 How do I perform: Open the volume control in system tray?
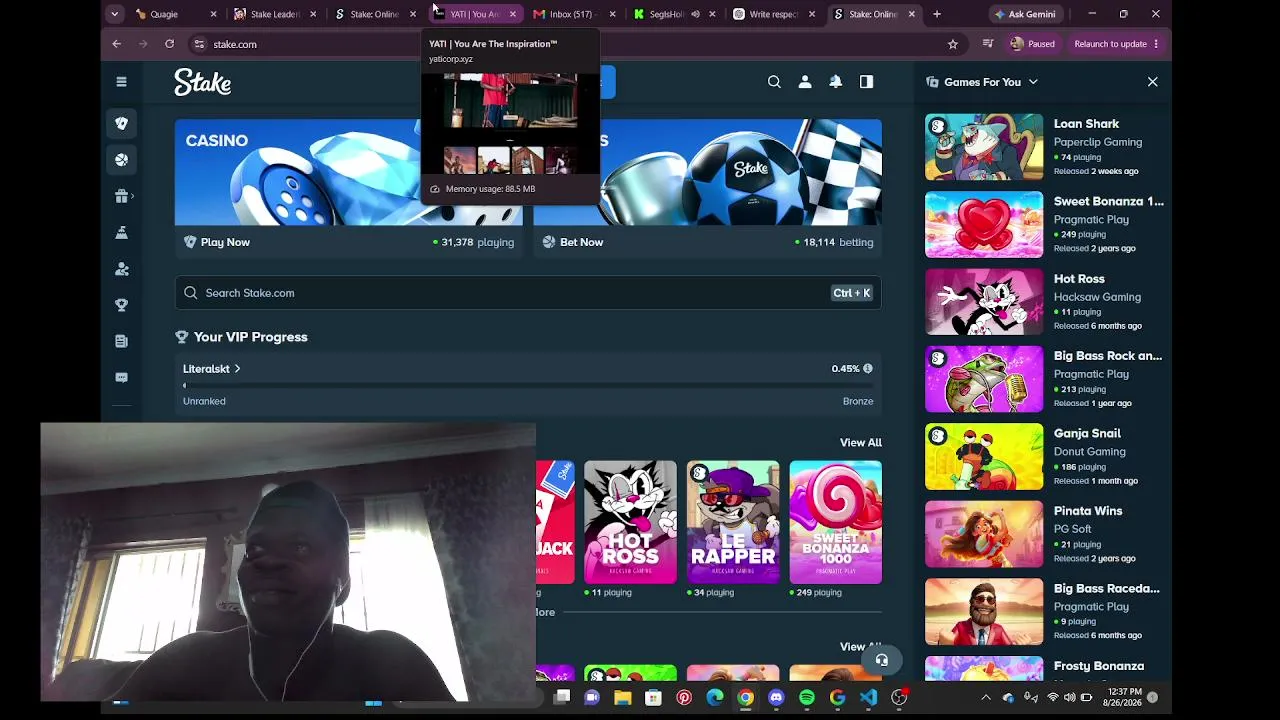(1069, 698)
